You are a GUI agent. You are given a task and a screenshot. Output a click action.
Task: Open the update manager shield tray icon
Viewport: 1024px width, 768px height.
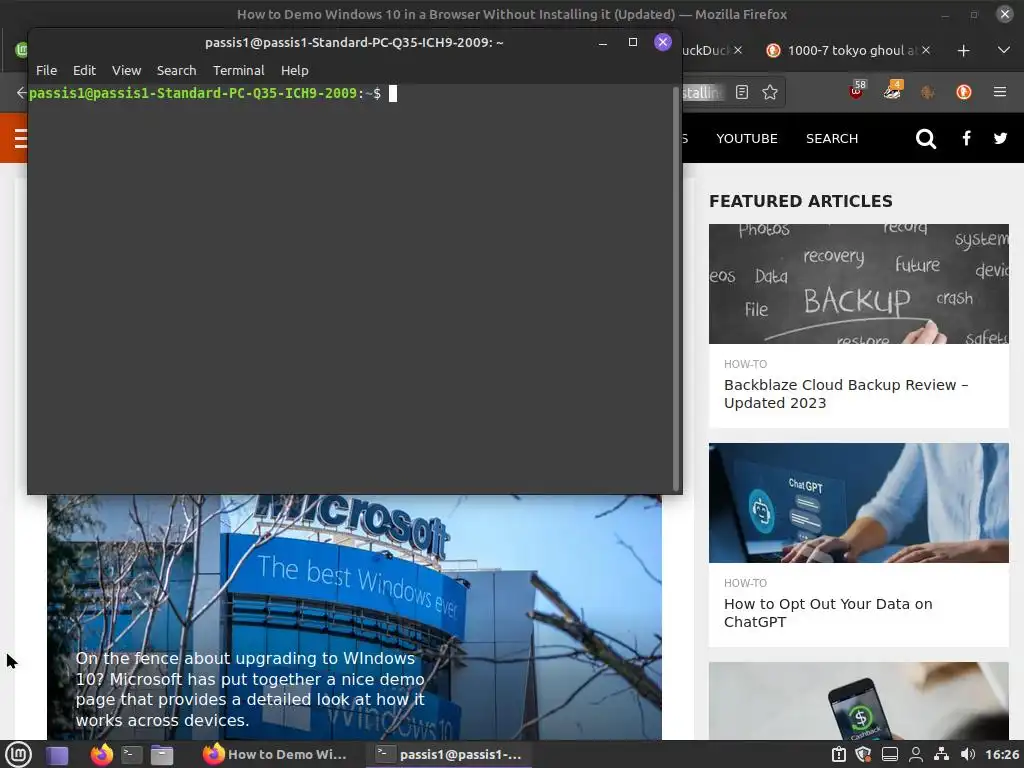863,755
